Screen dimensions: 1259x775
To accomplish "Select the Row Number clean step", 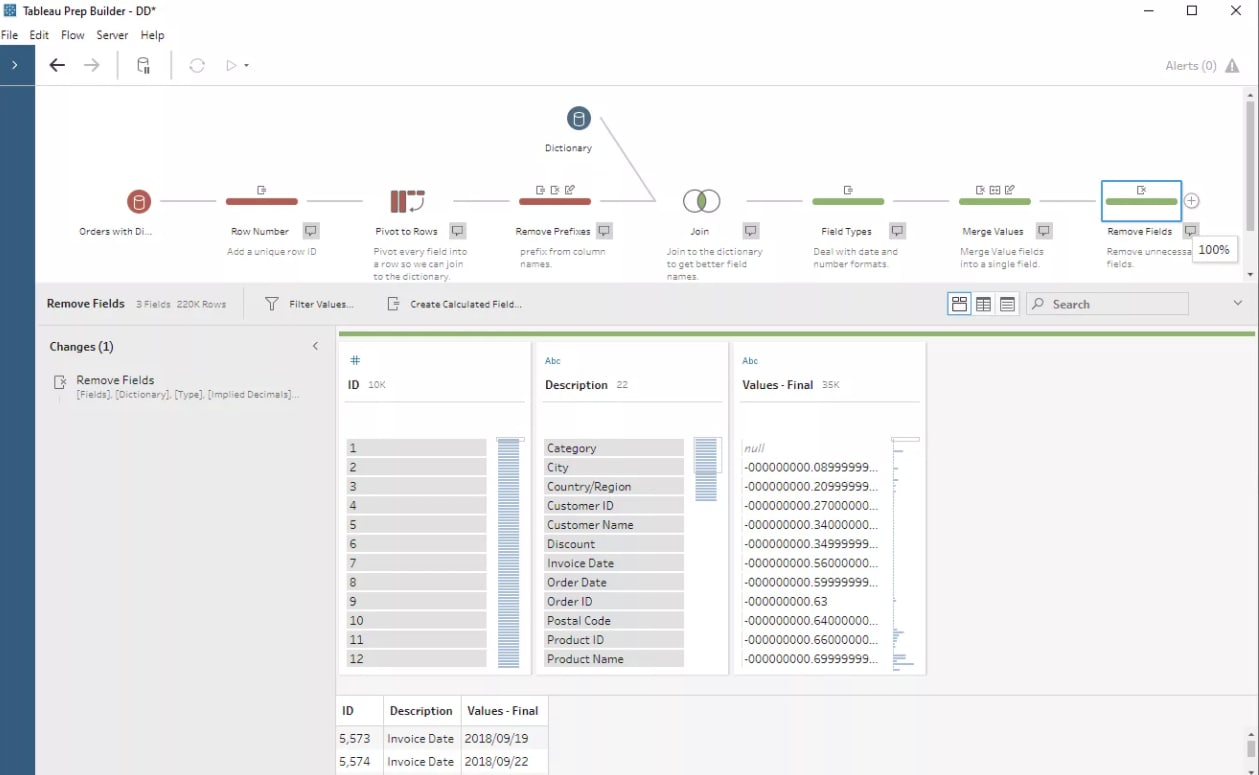I will click(261, 201).
